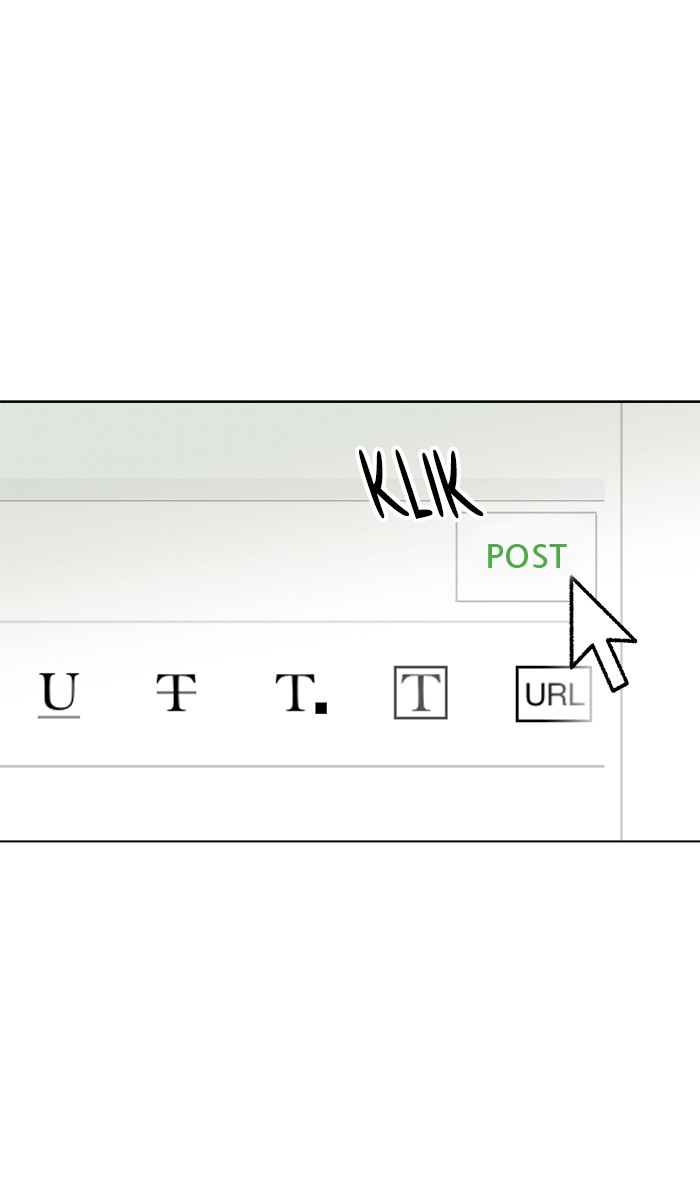This screenshot has height=1188, width=700.
Task: Click the vertical divider beside the editor
Action: click(621, 621)
